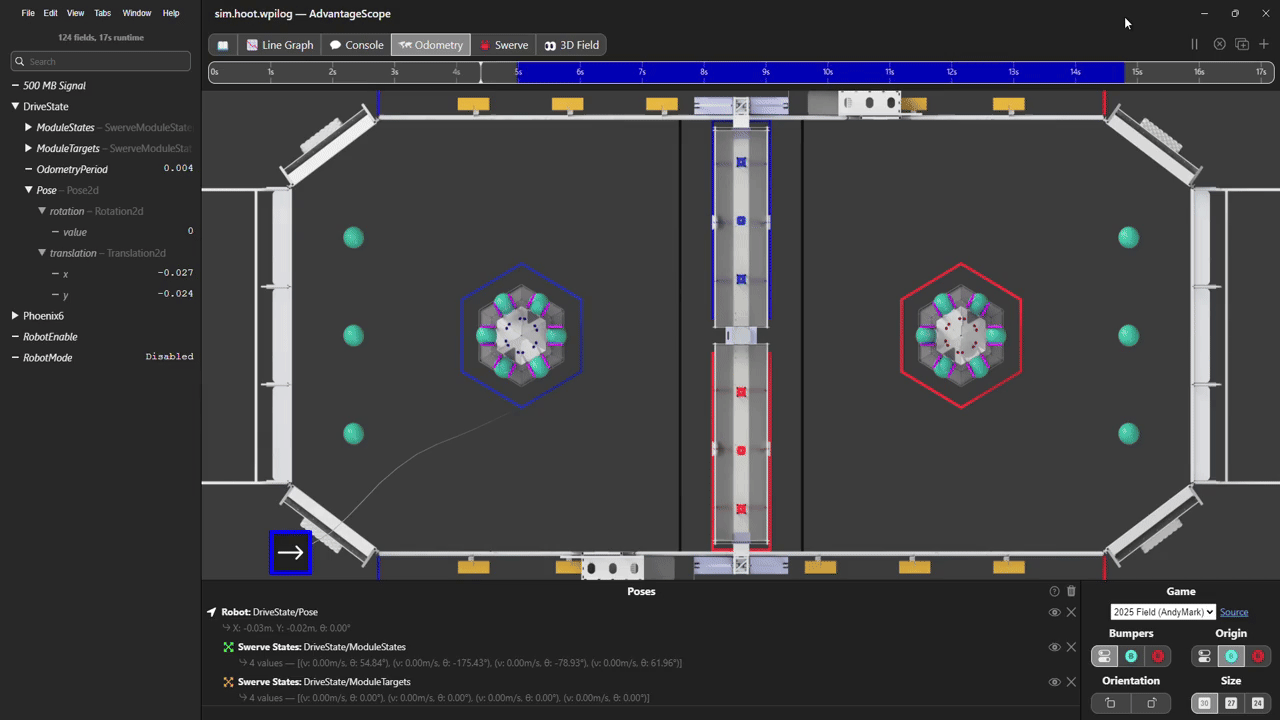This screenshot has height=720, width=1280.
Task: Open the Help menu
Action: click(171, 13)
